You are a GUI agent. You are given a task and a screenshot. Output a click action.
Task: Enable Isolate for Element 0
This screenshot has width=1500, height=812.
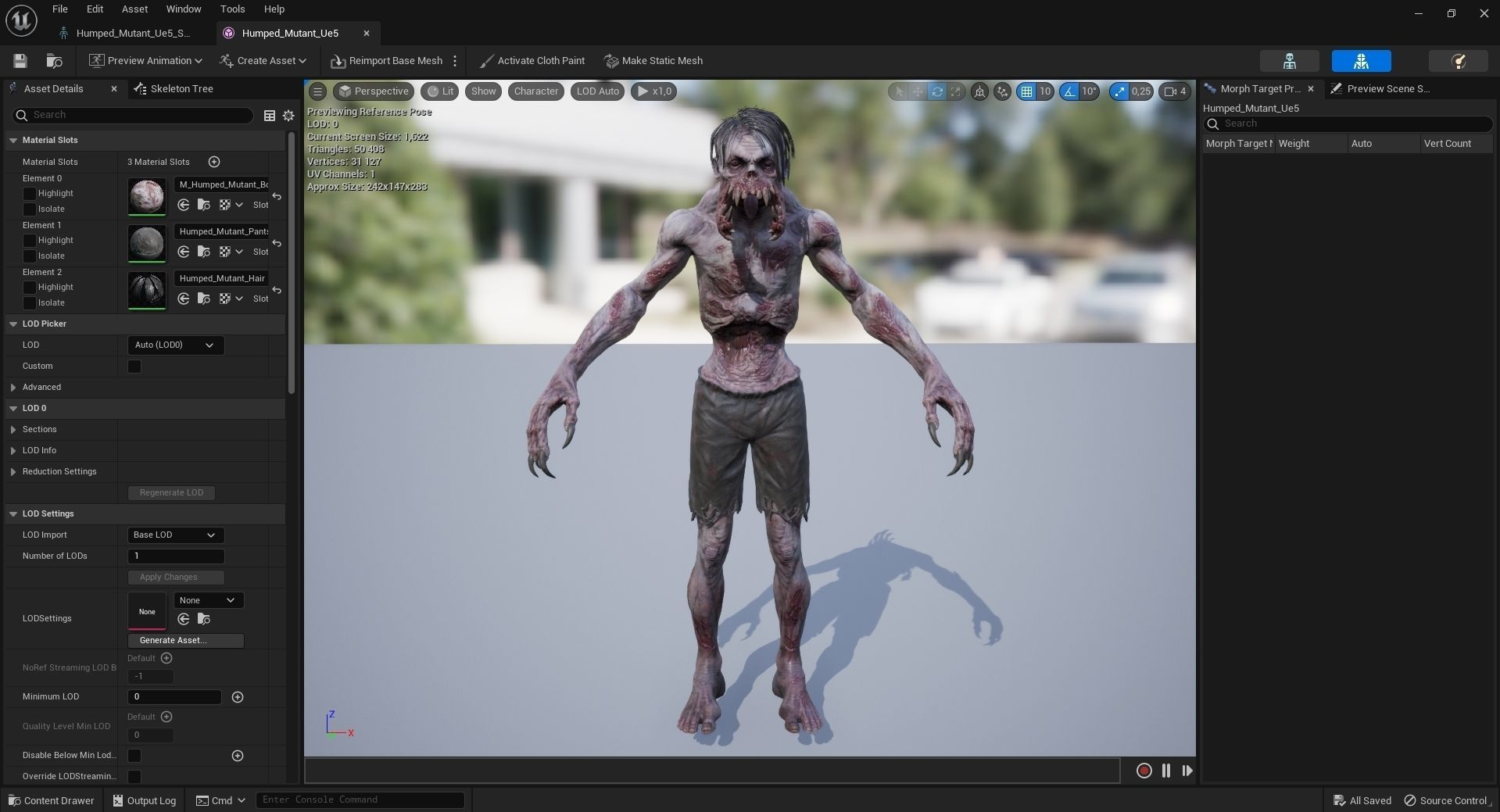[x=30, y=209]
